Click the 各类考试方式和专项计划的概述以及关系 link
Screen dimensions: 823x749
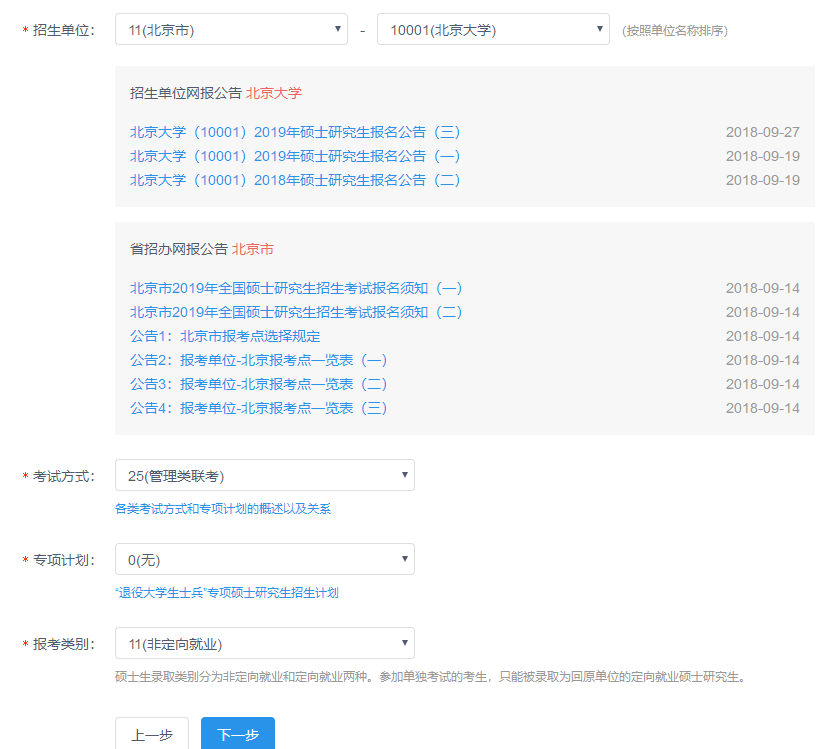[x=223, y=509]
